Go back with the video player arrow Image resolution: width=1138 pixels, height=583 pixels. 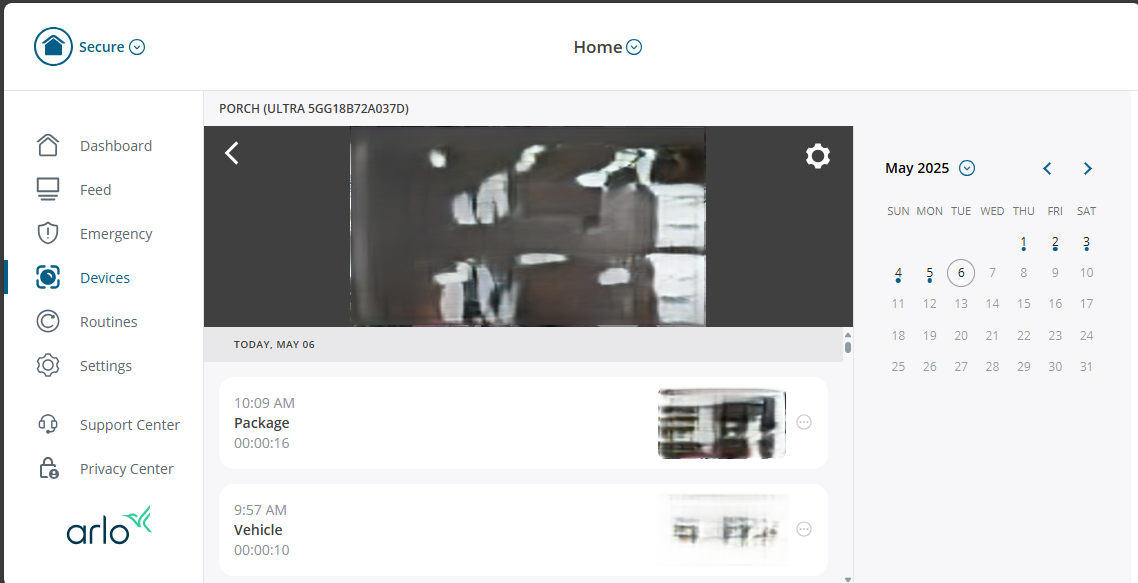point(231,153)
